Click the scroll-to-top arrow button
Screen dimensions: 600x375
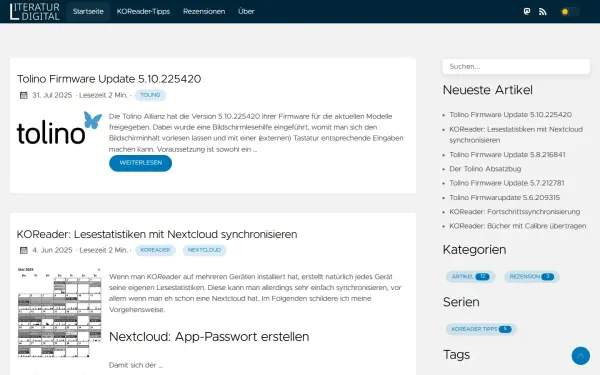(x=580, y=356)
